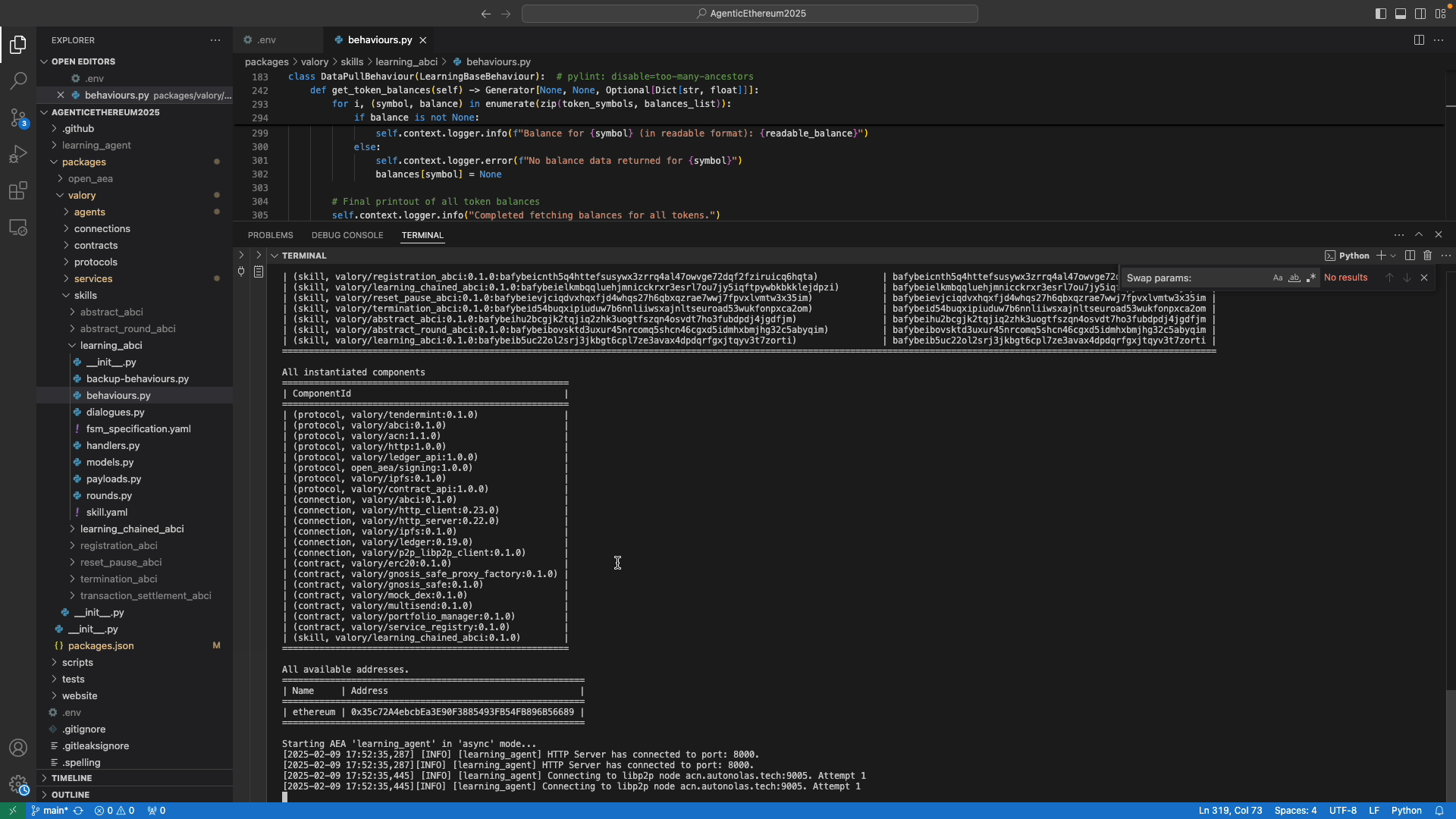Screen dimensions: 1456x819
Task: Open the Explorer view in activity bar
Action: (x=18, y=45)
